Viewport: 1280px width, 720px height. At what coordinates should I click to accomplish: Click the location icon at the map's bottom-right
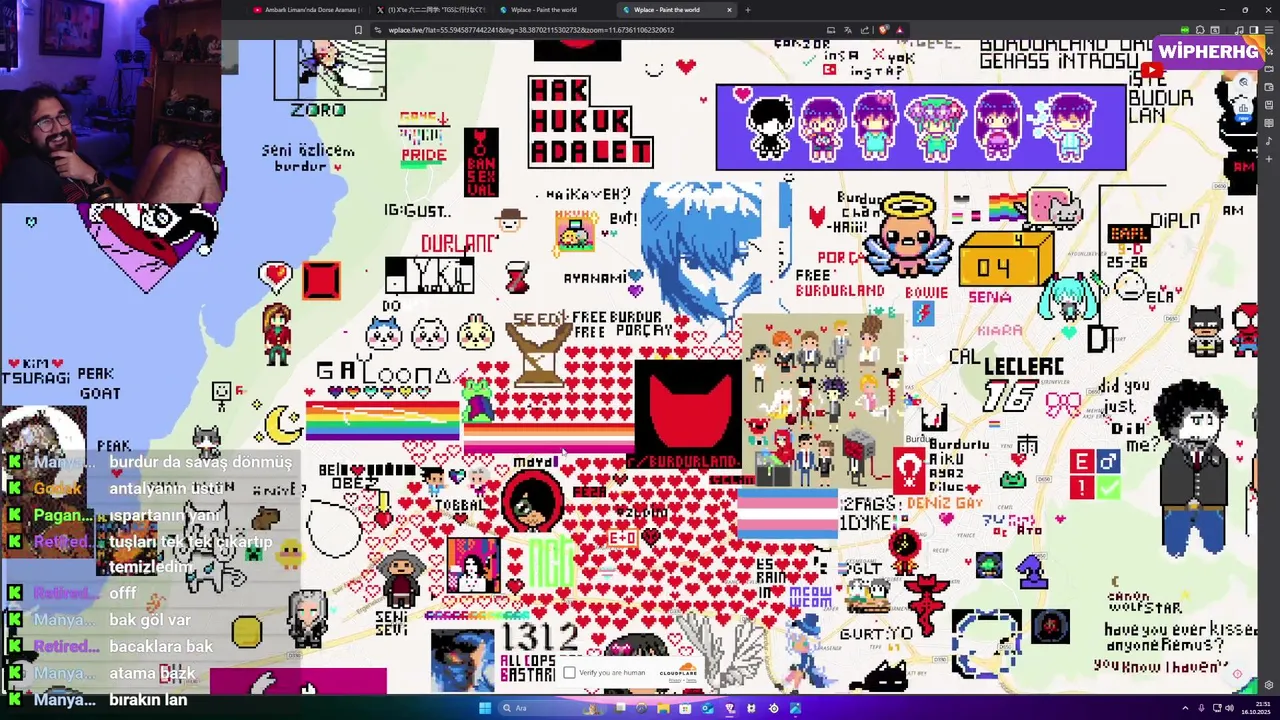pyautogui.click(x=1237, y=674)
